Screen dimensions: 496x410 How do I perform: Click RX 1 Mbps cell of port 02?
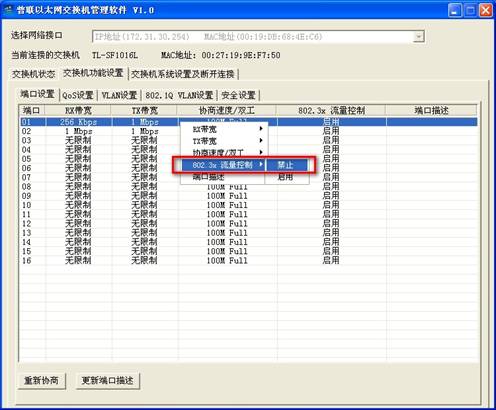pos(79,131)
